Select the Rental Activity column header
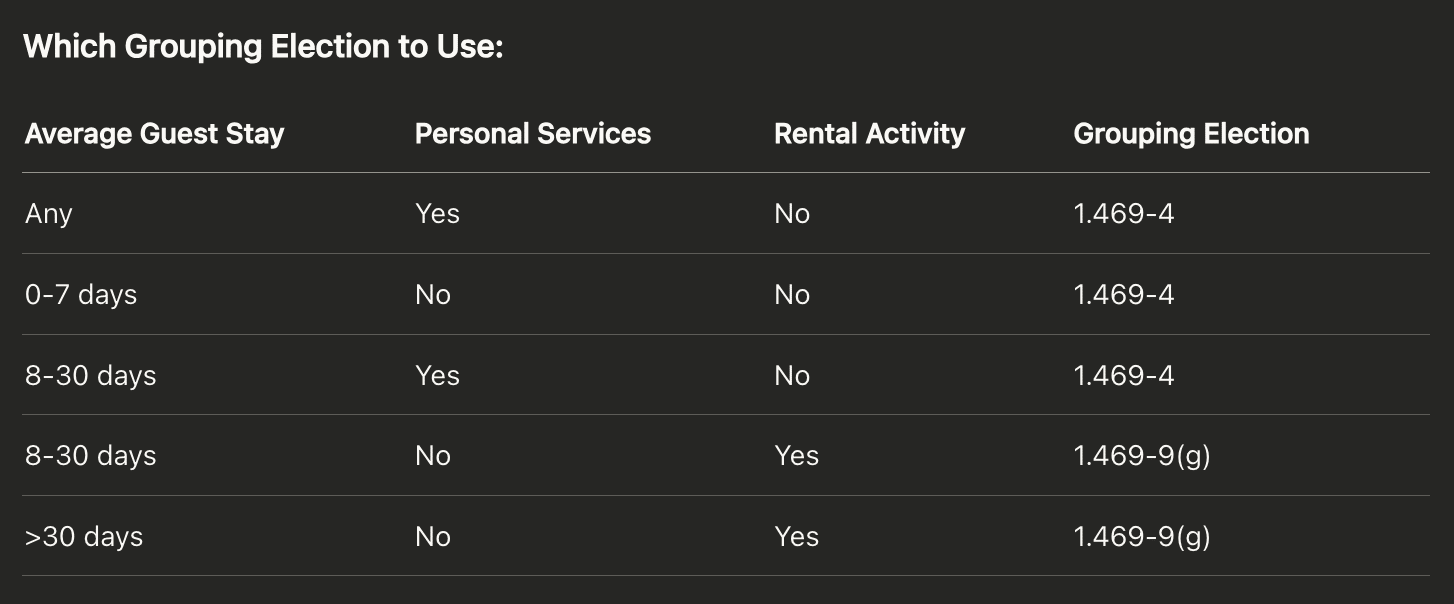This screenshot has height=604, width=1454. pos(869,134)
